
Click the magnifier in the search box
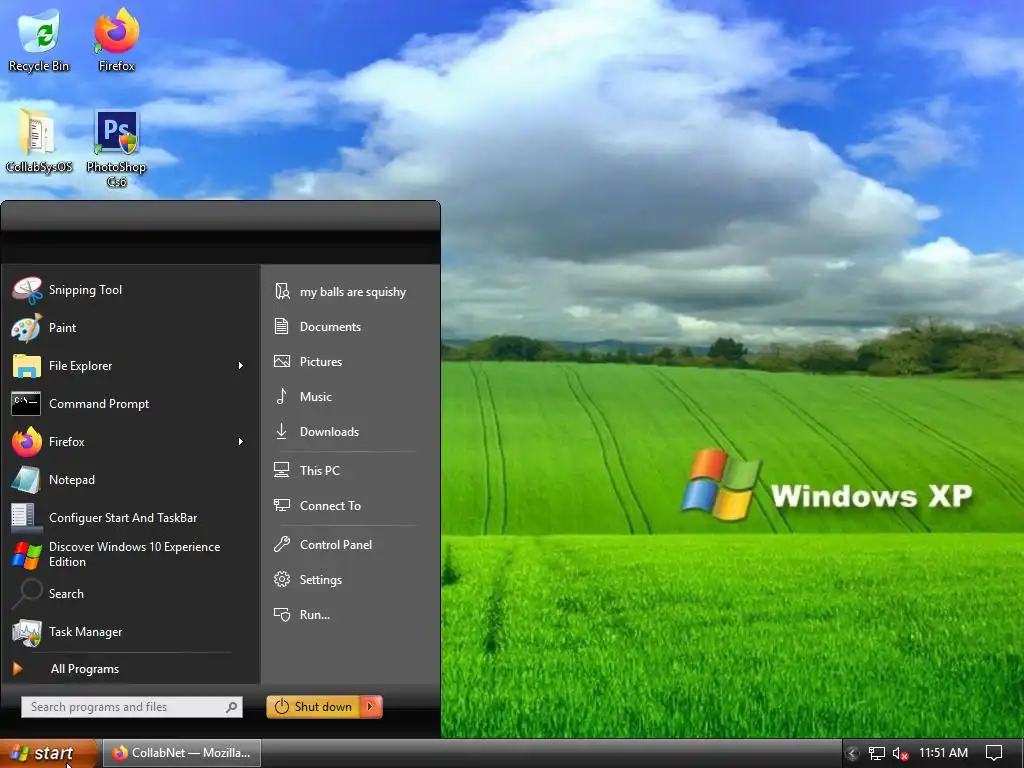coord(231,707)
